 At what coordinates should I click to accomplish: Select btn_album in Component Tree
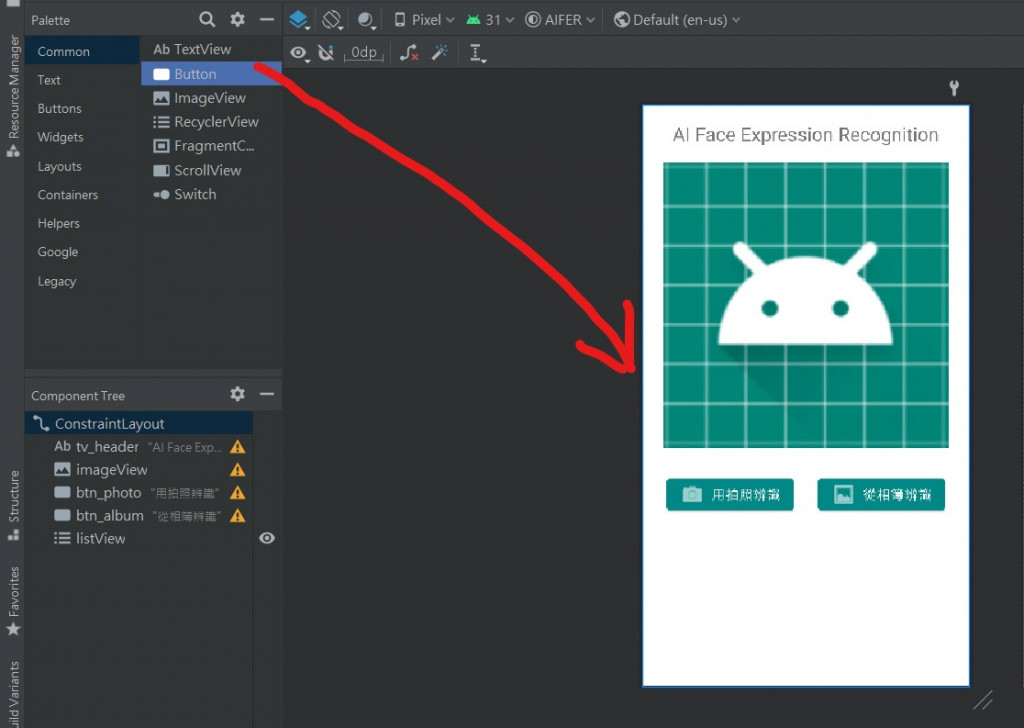139,516
